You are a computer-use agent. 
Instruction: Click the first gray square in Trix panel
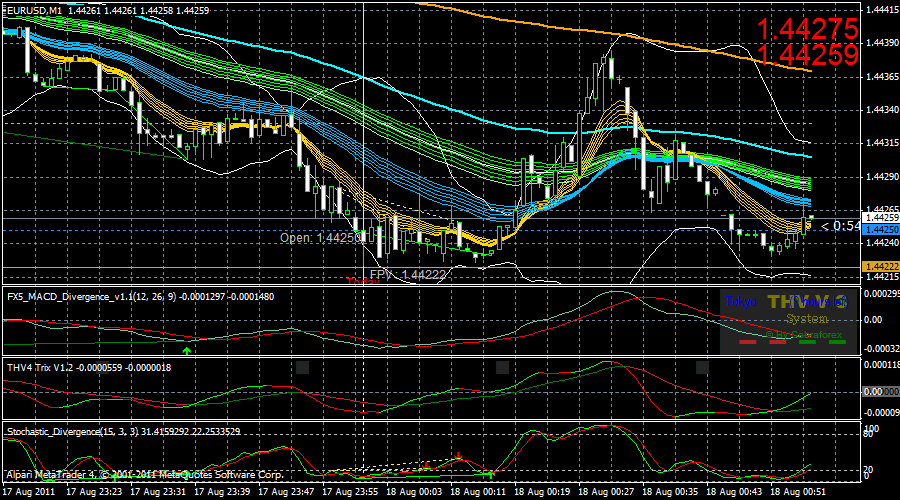click(x=303, y=367)
